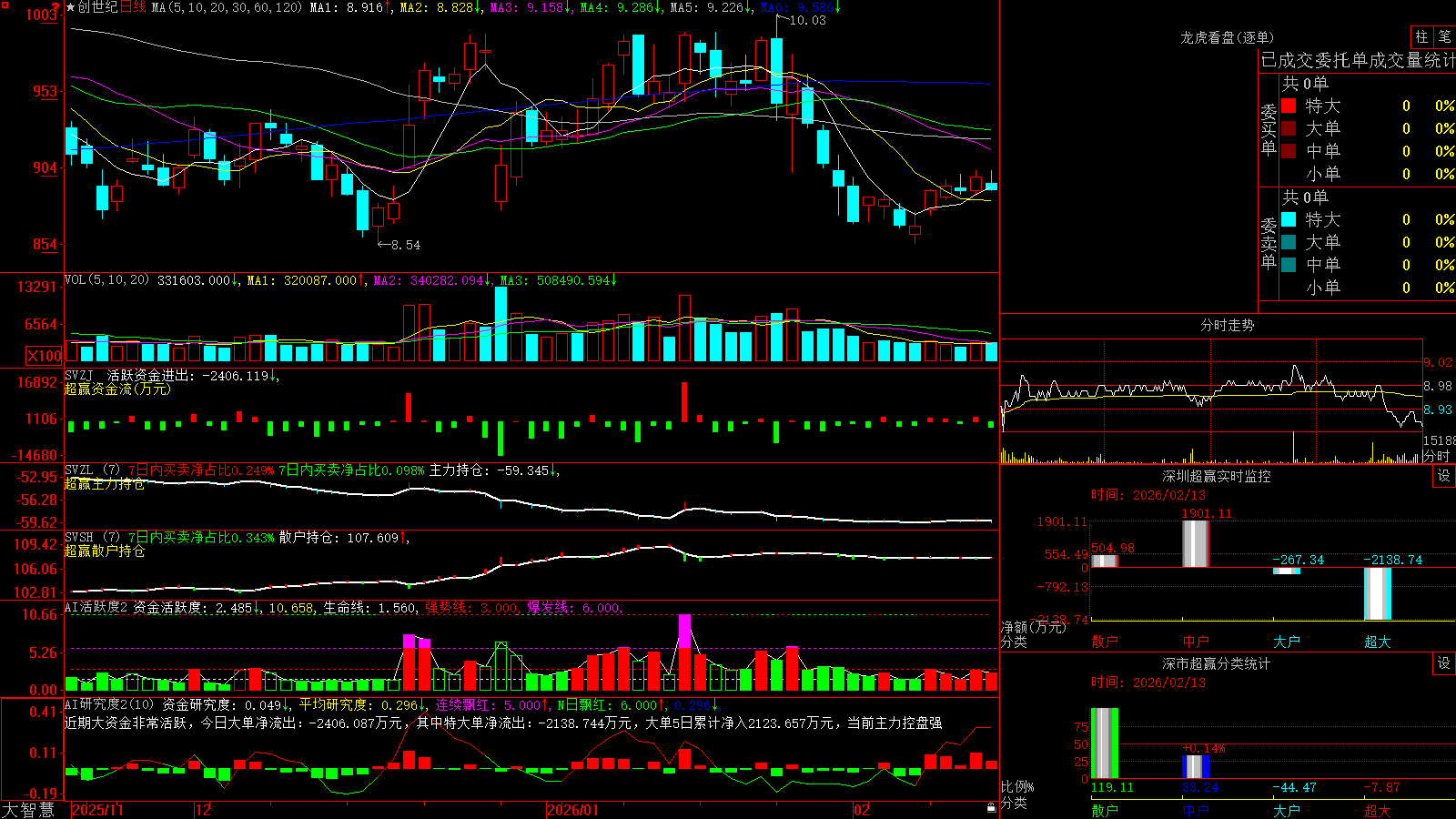This screenshot has height=819, width=1456.
Task: Open VOL(5,10,20) indicator parameters
Action: 106,280
